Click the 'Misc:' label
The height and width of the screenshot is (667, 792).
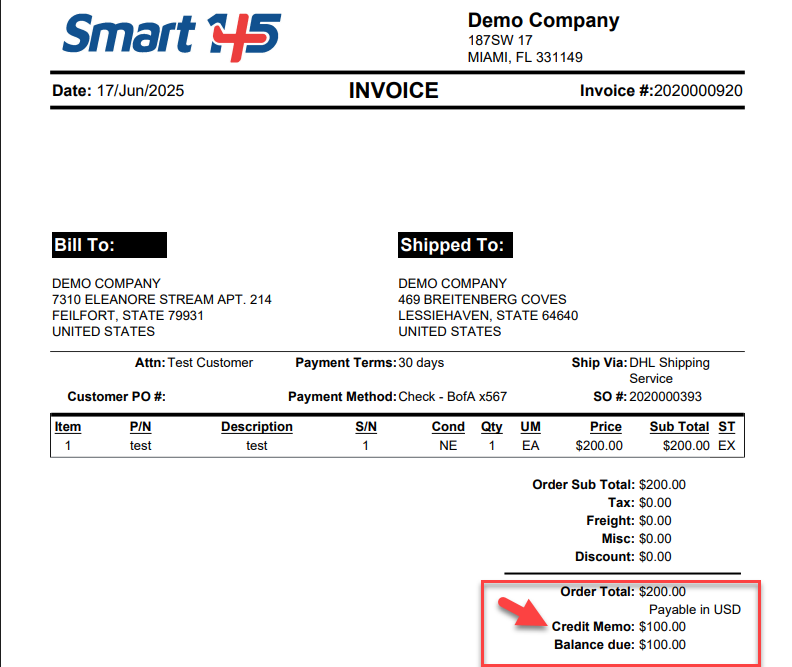click(x=618, y=539)
